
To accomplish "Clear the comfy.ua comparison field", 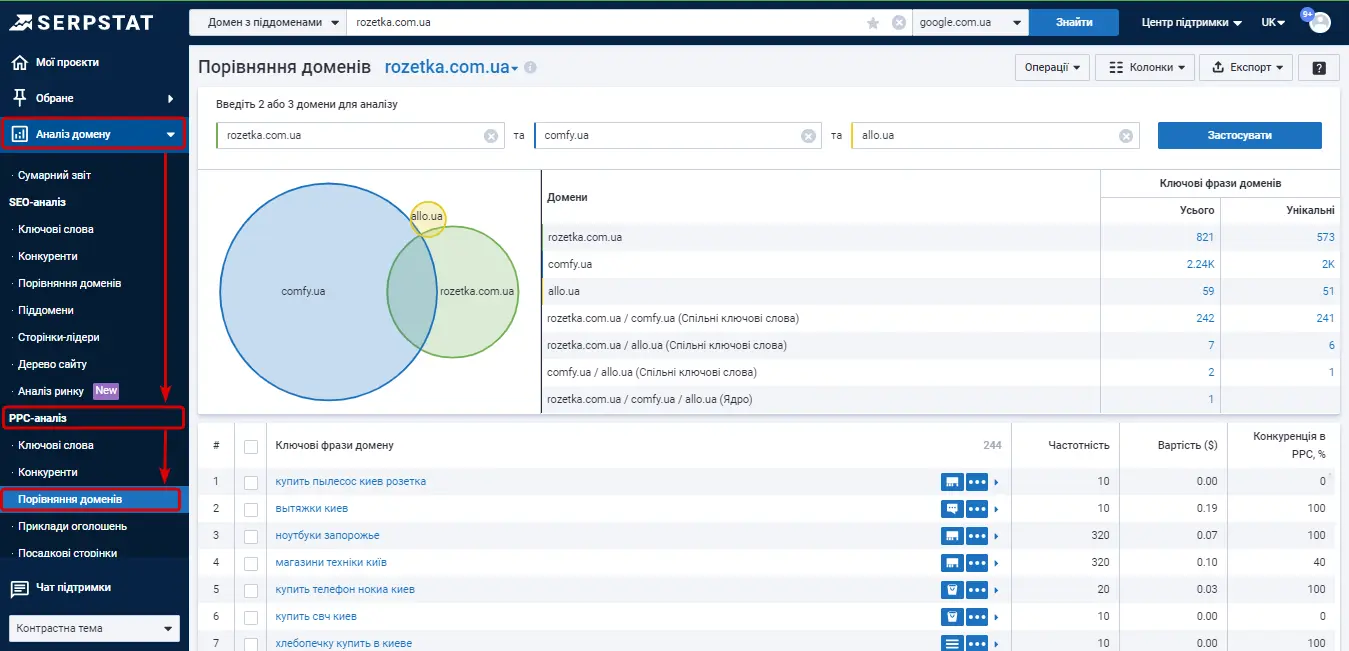I will [x=808, y=136].
